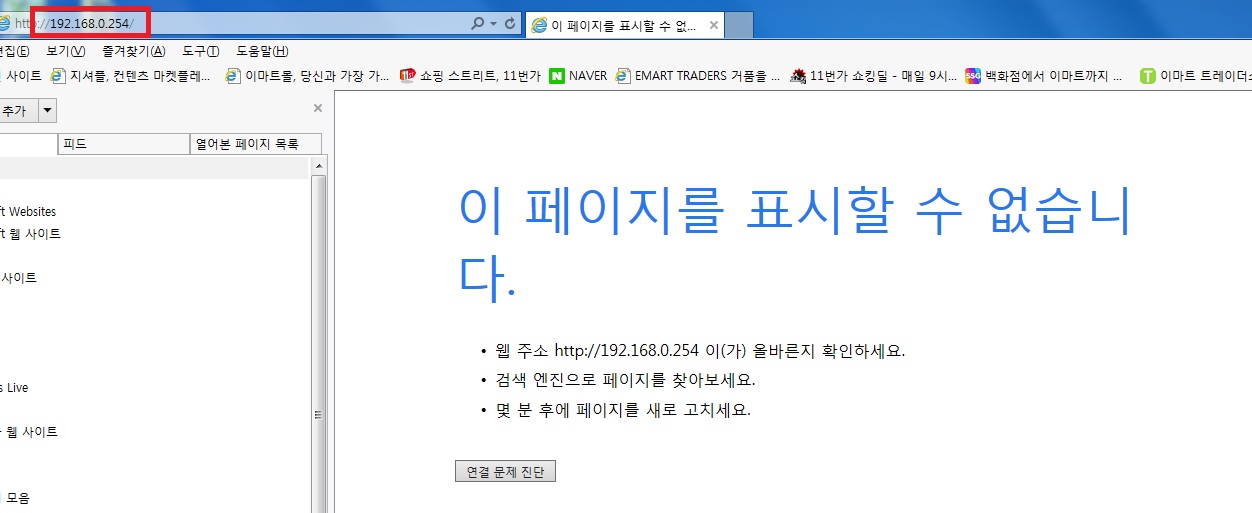This screenshot has width=1252, height=513.
Task: Open the 'EMART TRADERS 거품을...' bookmark
Action: 698,75
